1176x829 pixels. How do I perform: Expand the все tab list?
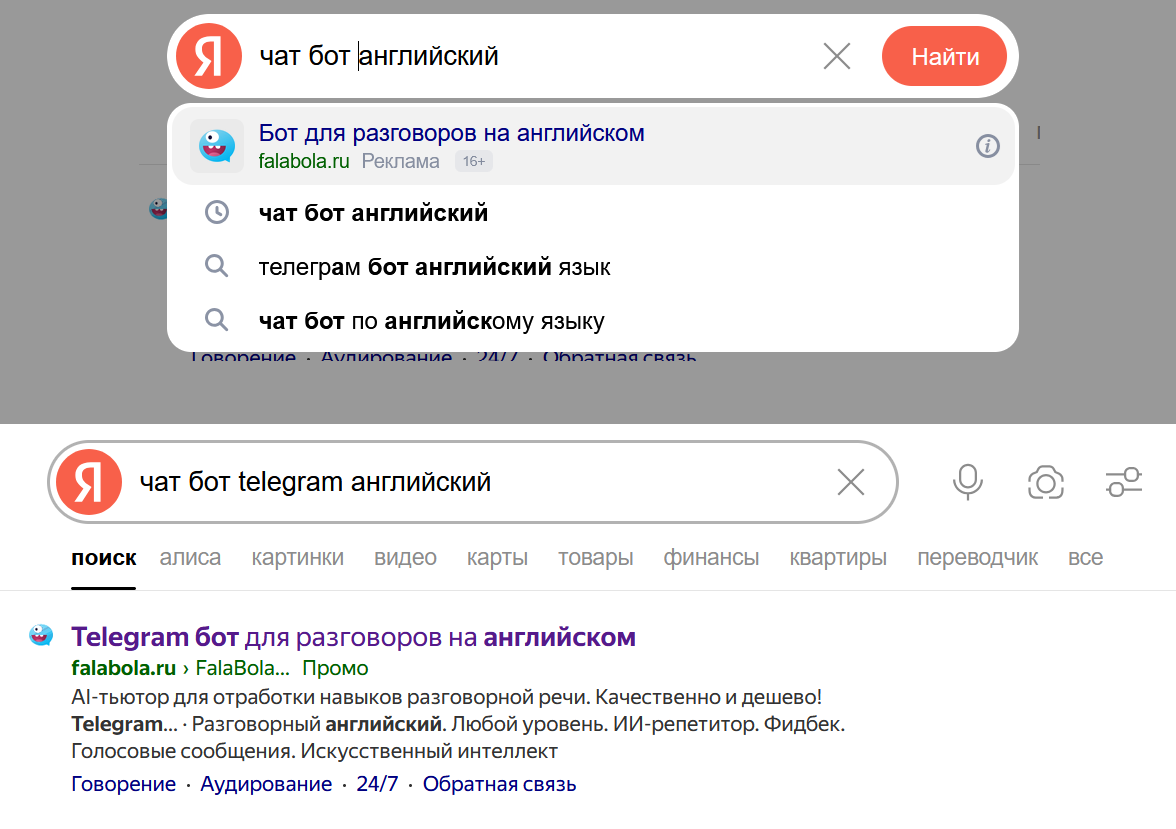[1085, 558]
